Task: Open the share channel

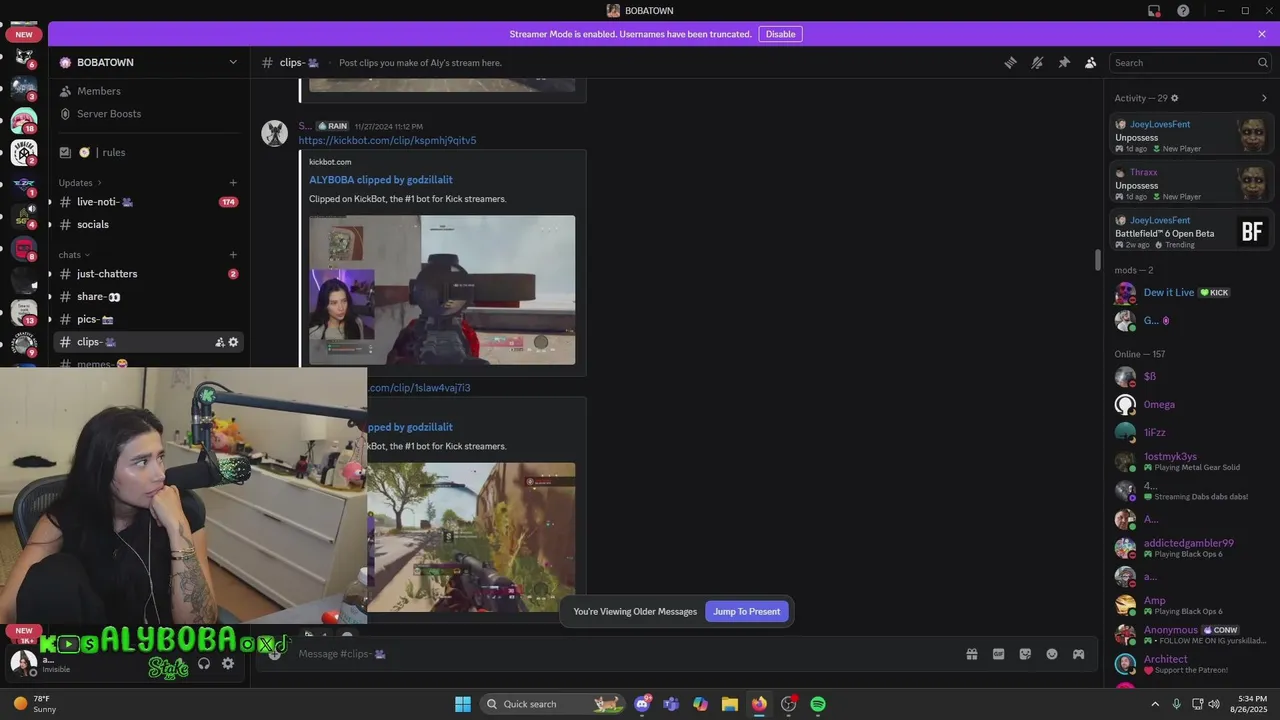Action: click(149, 297)
